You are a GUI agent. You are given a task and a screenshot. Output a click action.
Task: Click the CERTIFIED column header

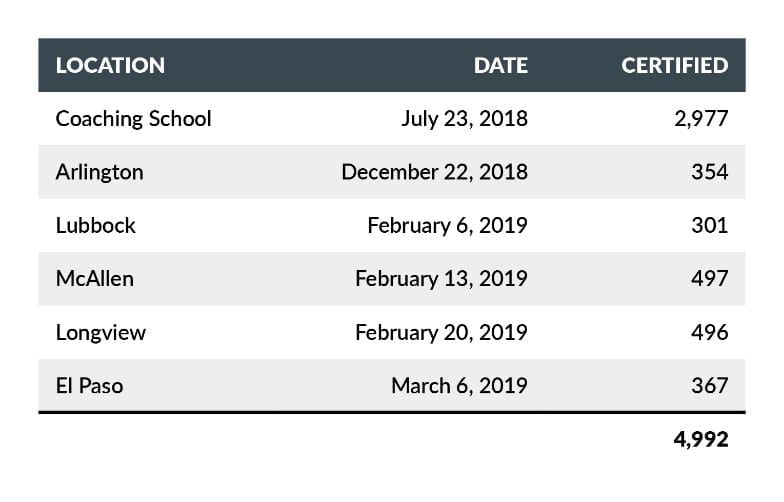(x=674, y=66)
